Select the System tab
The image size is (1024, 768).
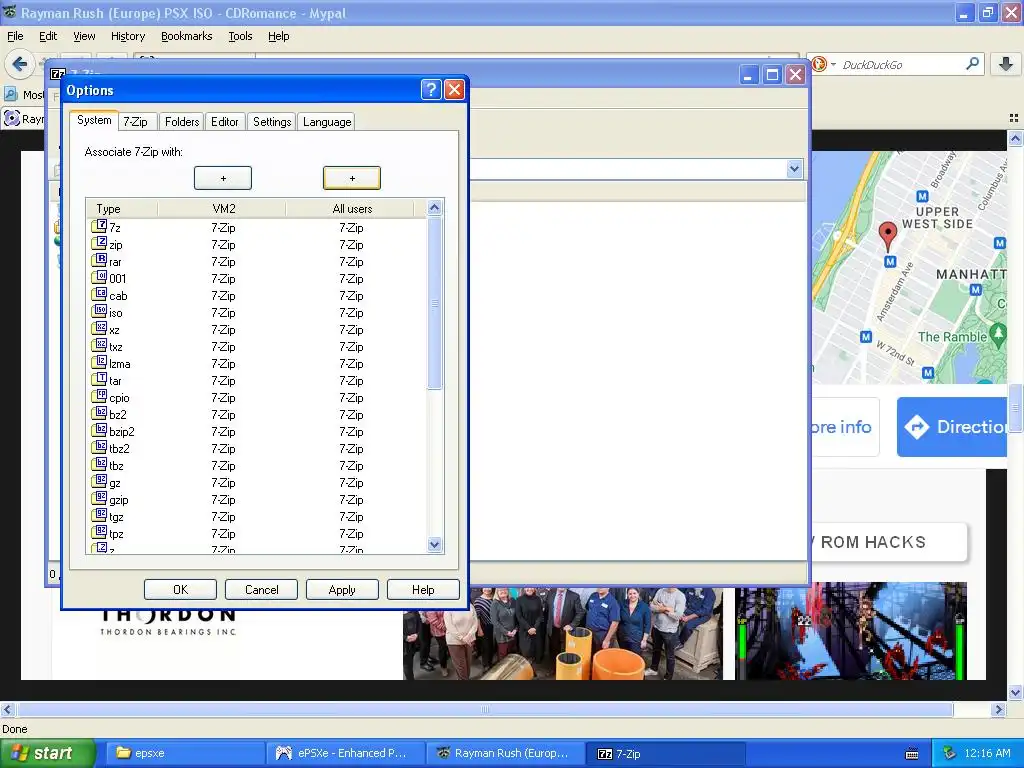pos(94,120)
